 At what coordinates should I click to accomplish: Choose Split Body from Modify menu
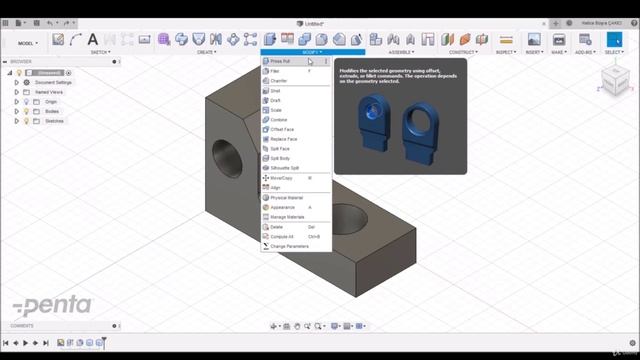[296, 158]
